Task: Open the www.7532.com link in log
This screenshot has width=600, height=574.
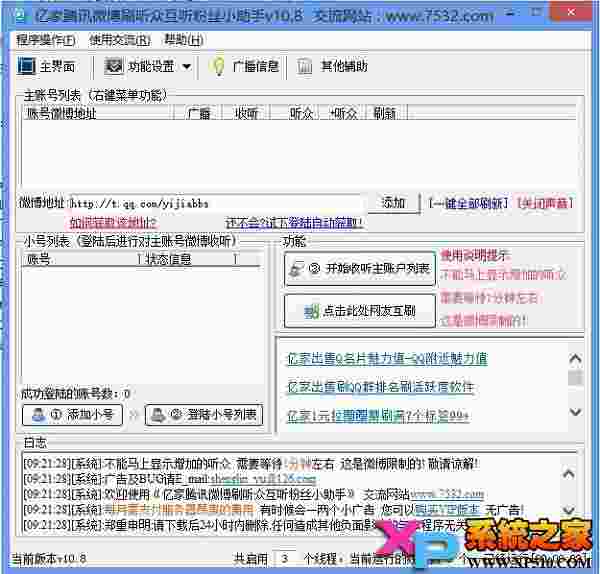Action: pos(447,494)
